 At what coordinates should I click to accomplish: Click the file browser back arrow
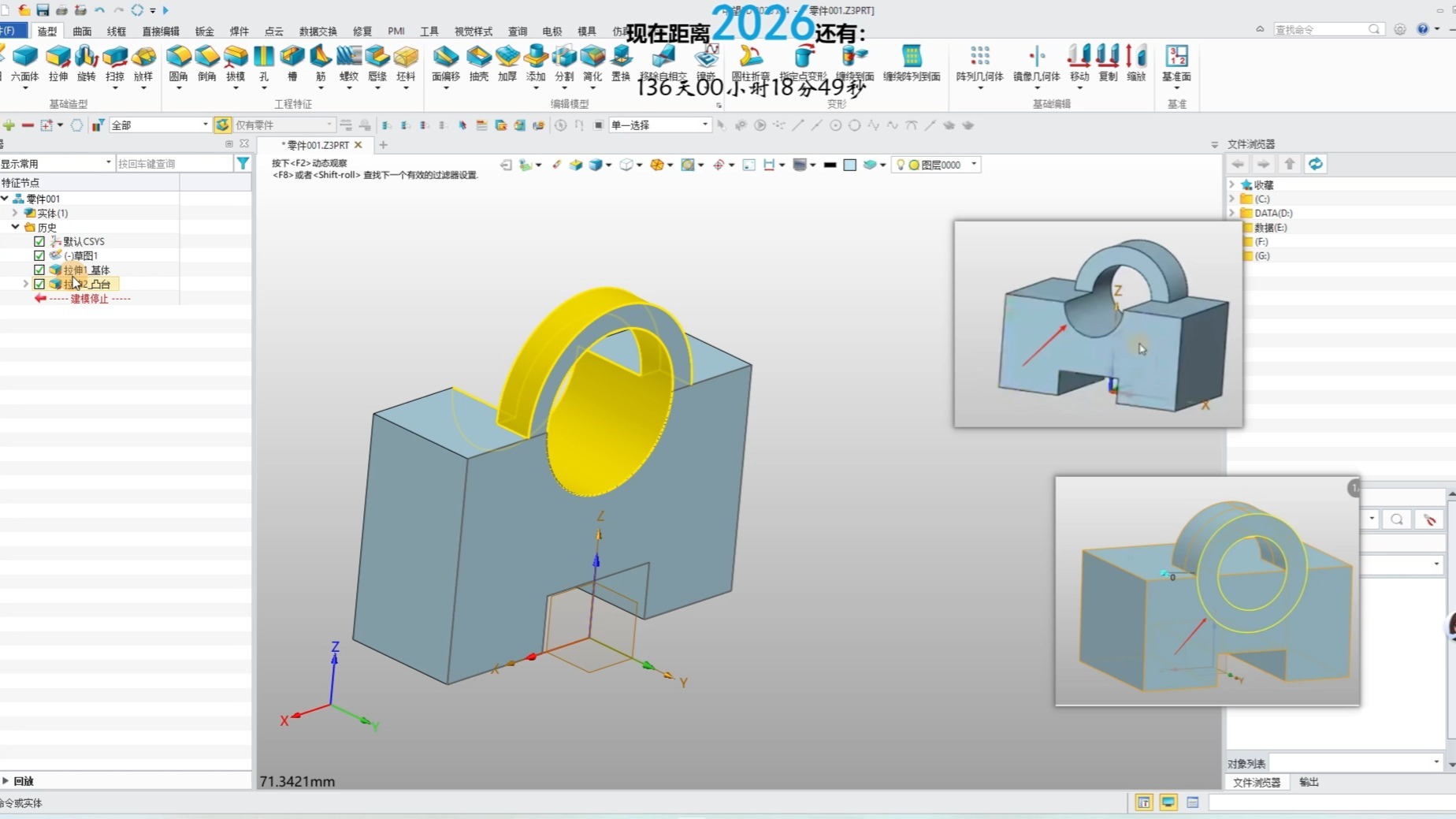click(x=1238, y=164)
